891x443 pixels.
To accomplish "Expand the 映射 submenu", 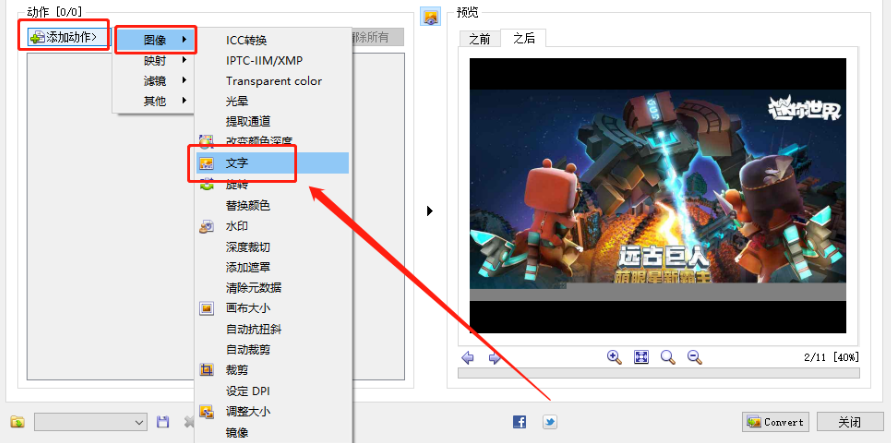I will tap(156, 60).
